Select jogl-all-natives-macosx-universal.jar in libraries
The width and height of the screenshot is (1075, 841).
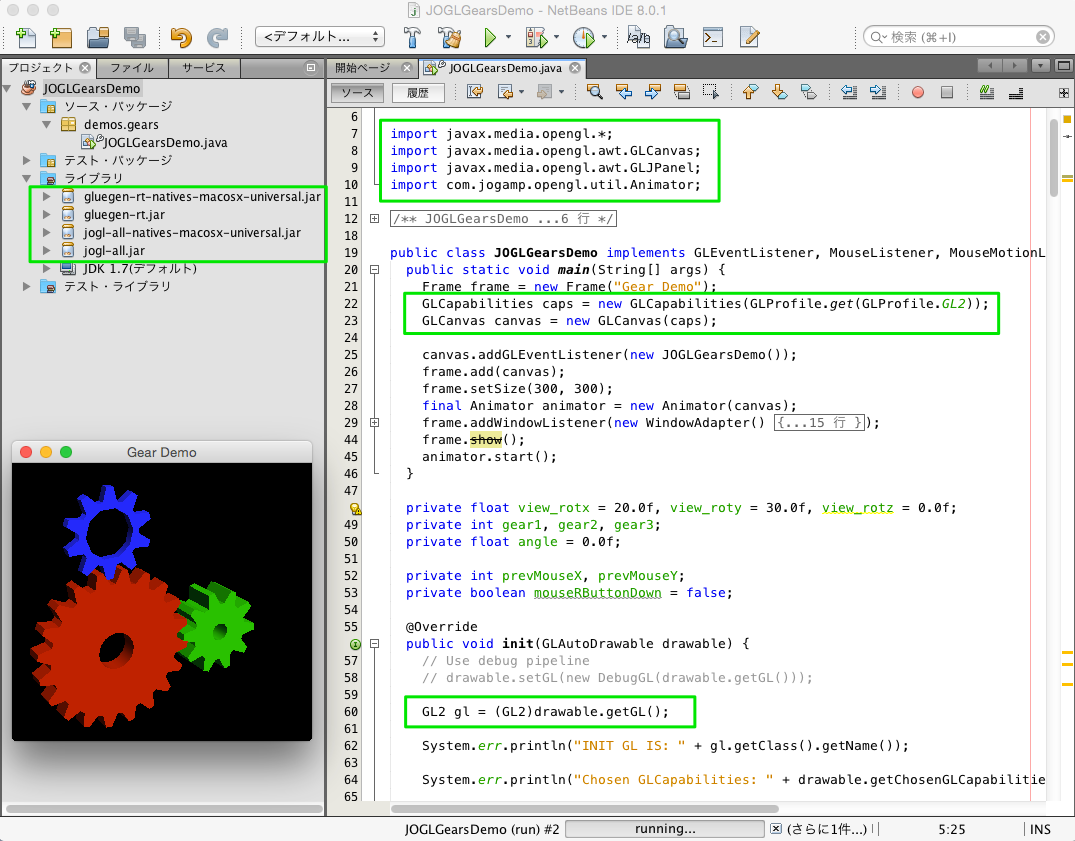(x=193, y=233)
